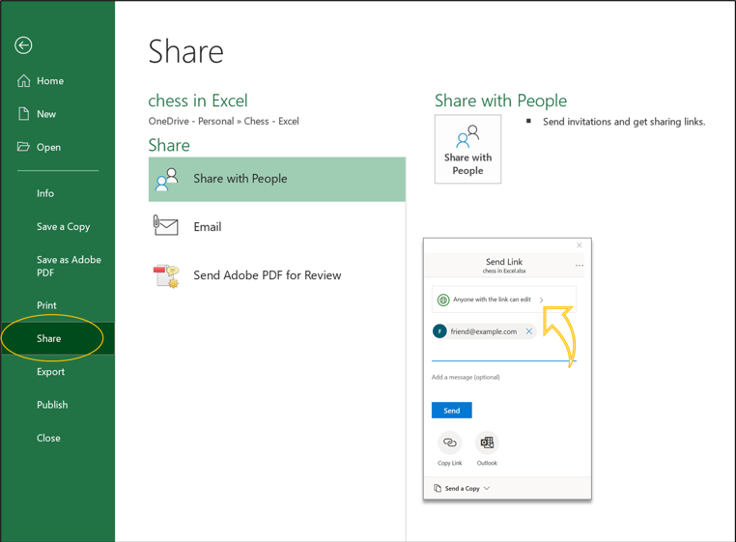Click the Adobe PDF review icon
This screenshot has height=542, width=736.
point(166,275)
